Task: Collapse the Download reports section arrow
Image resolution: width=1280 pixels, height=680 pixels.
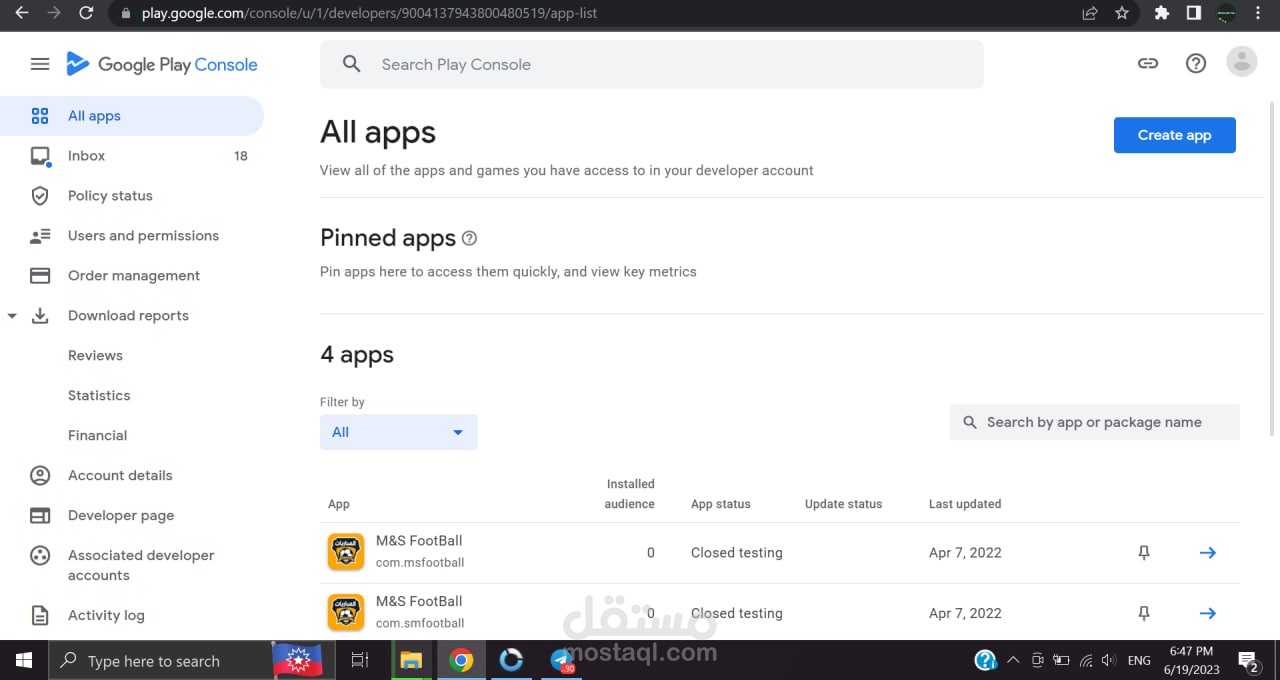Action: (12, 316)
